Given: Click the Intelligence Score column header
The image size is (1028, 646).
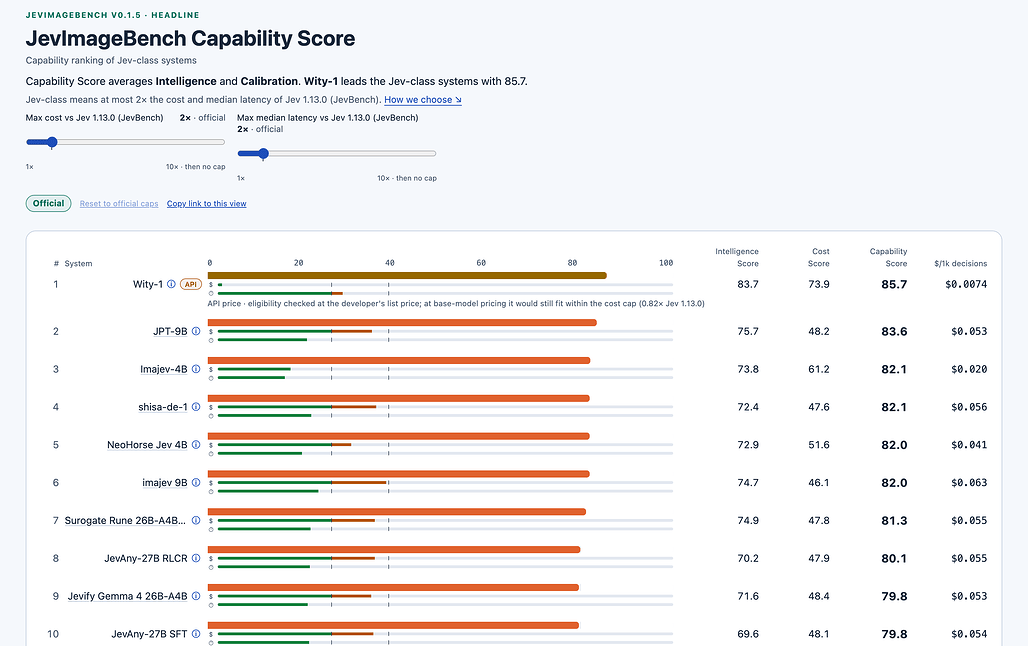Looking at the screenshot, I should [736, 257].
